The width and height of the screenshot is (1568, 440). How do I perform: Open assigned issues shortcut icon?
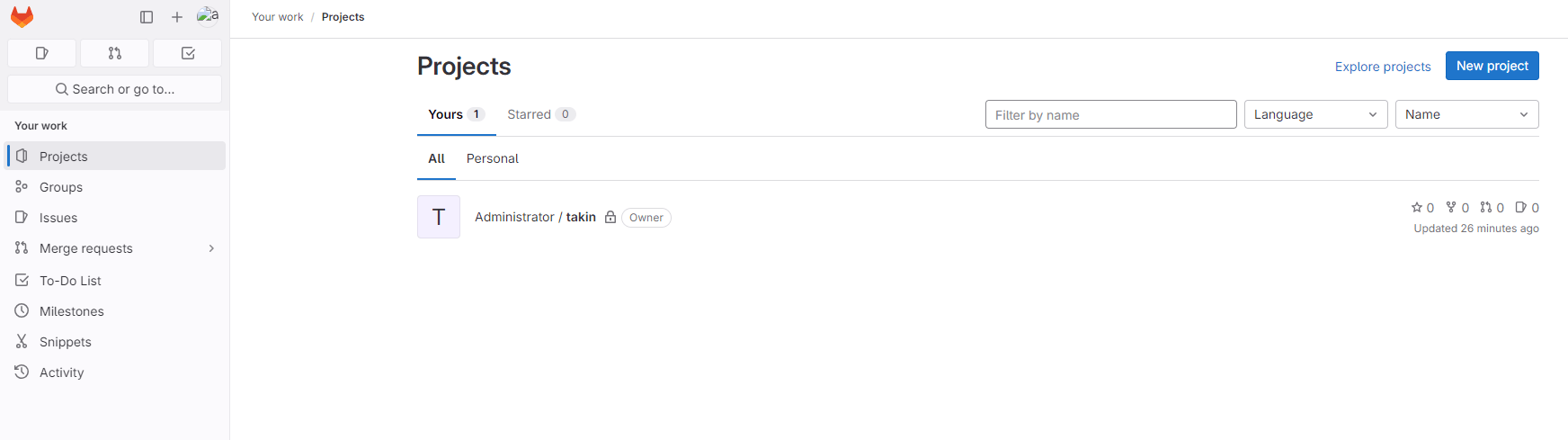[41, 53]
